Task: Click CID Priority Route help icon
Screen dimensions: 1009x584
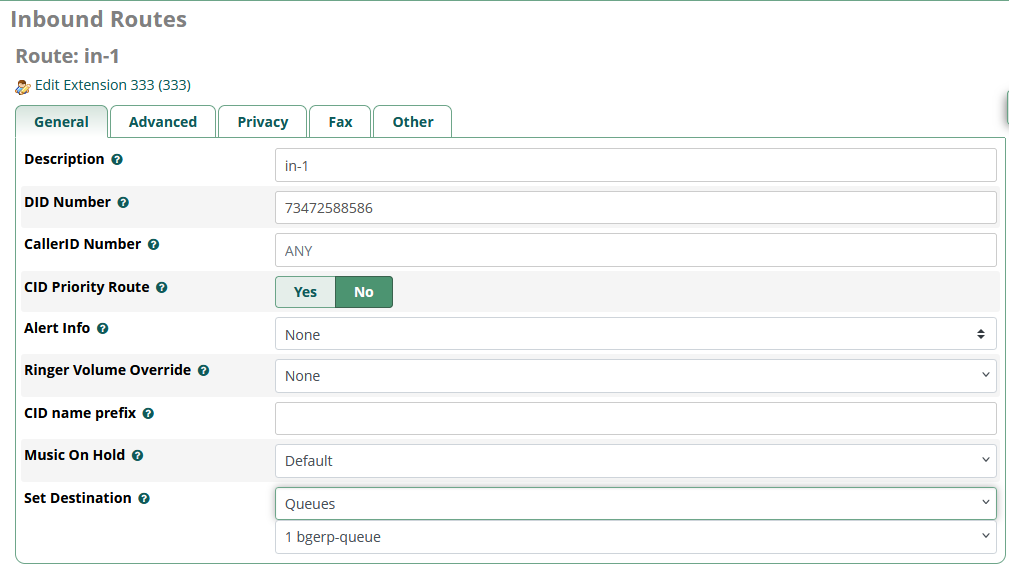Action: (x=161, y=288)
